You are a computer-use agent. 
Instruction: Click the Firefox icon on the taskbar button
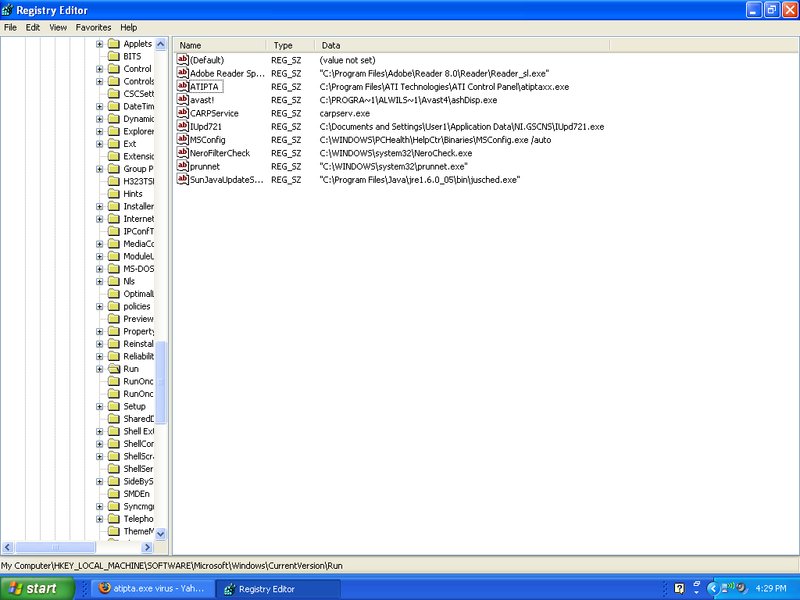click(104, 588)
